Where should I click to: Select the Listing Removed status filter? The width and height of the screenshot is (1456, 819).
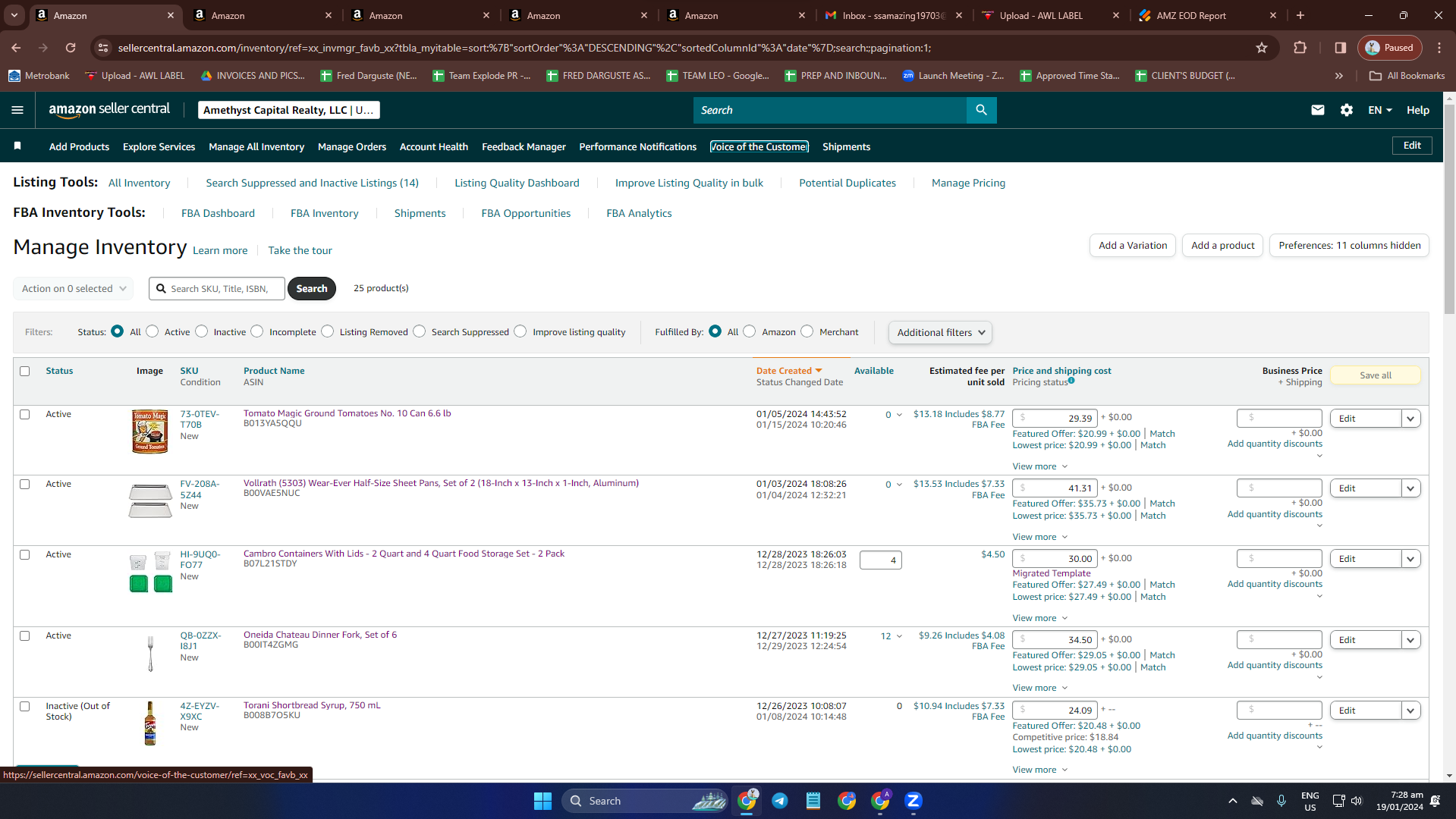coord(328,331)
